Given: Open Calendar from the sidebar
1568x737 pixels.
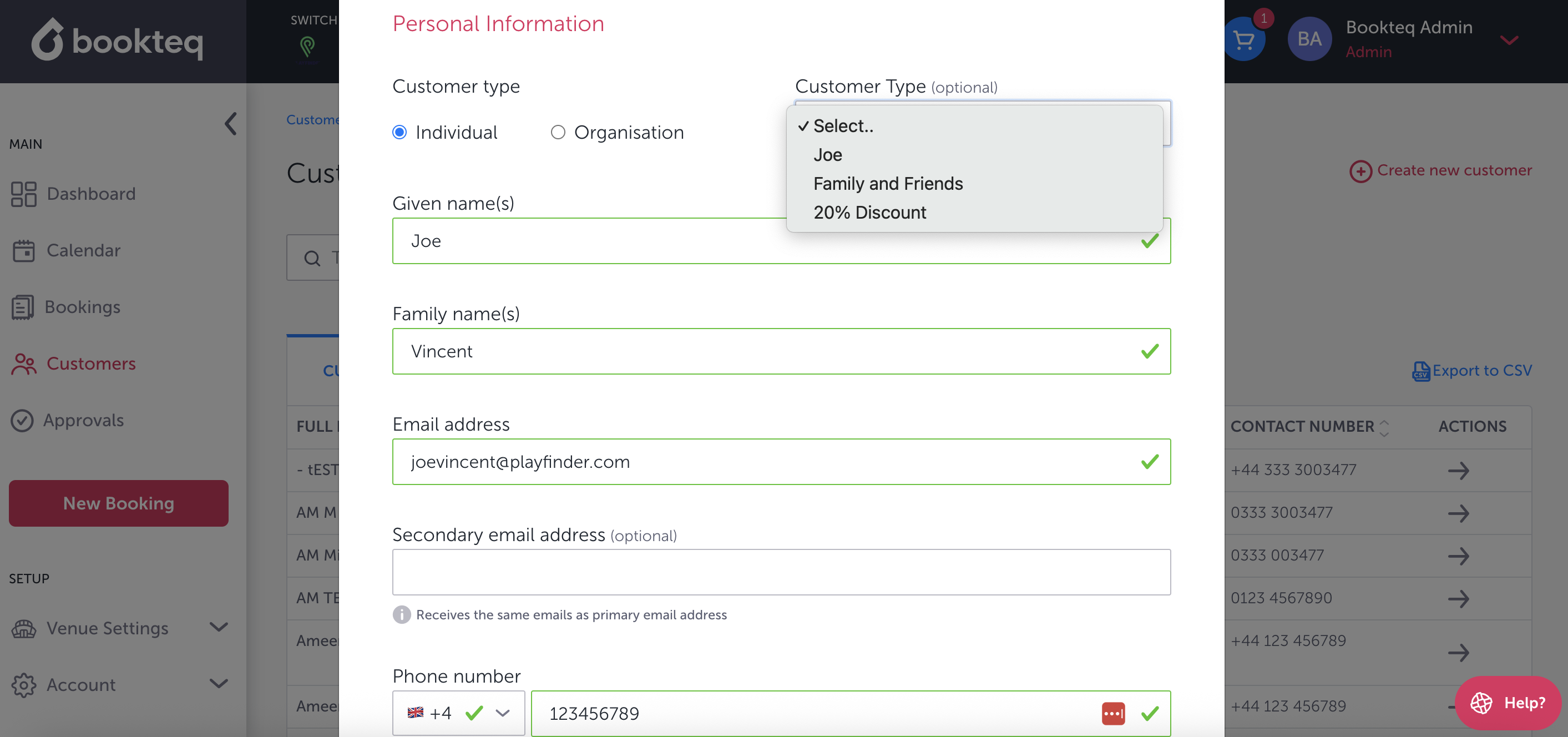Looking at the screenshot, I should (x=83, y=250).
